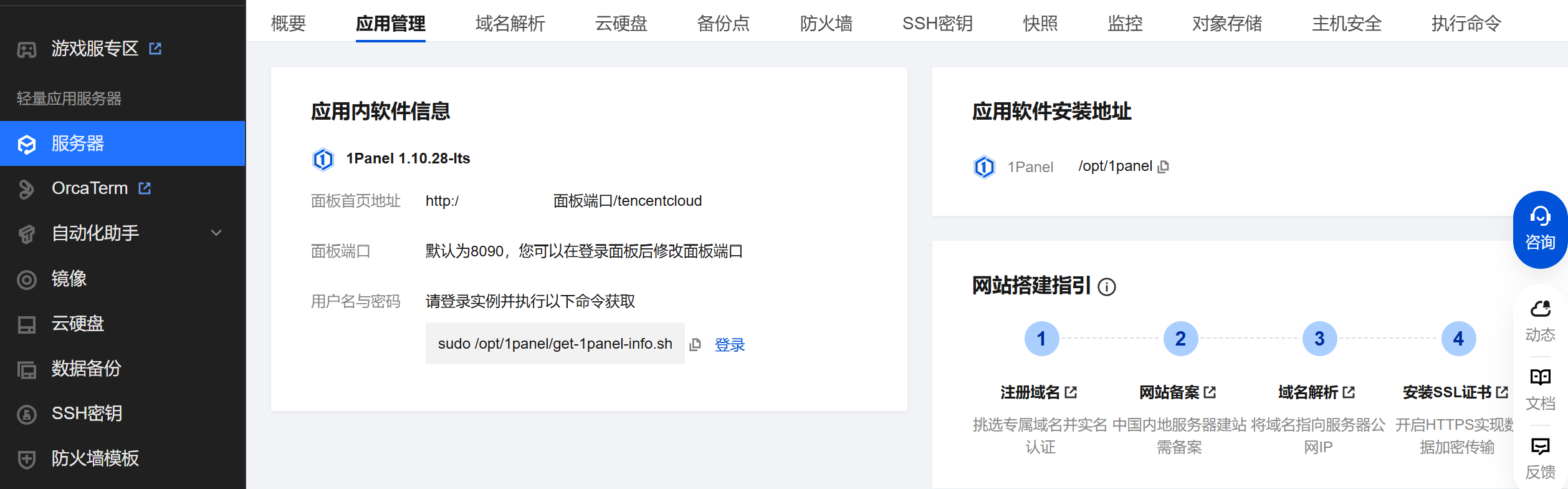Viewport: 1568px width, 489px height.
Task: Open the 游戏服专区 gamepad icon
Action: (x=27, y=49)
